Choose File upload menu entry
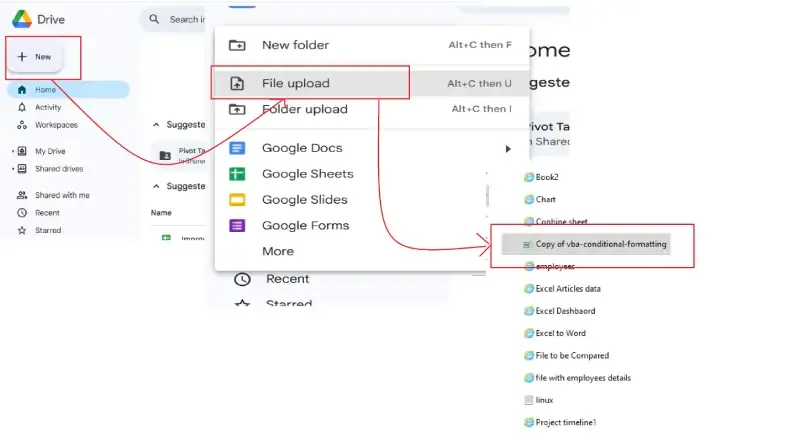The width and height of the screenshot is (800, 436). coord(295,83)
